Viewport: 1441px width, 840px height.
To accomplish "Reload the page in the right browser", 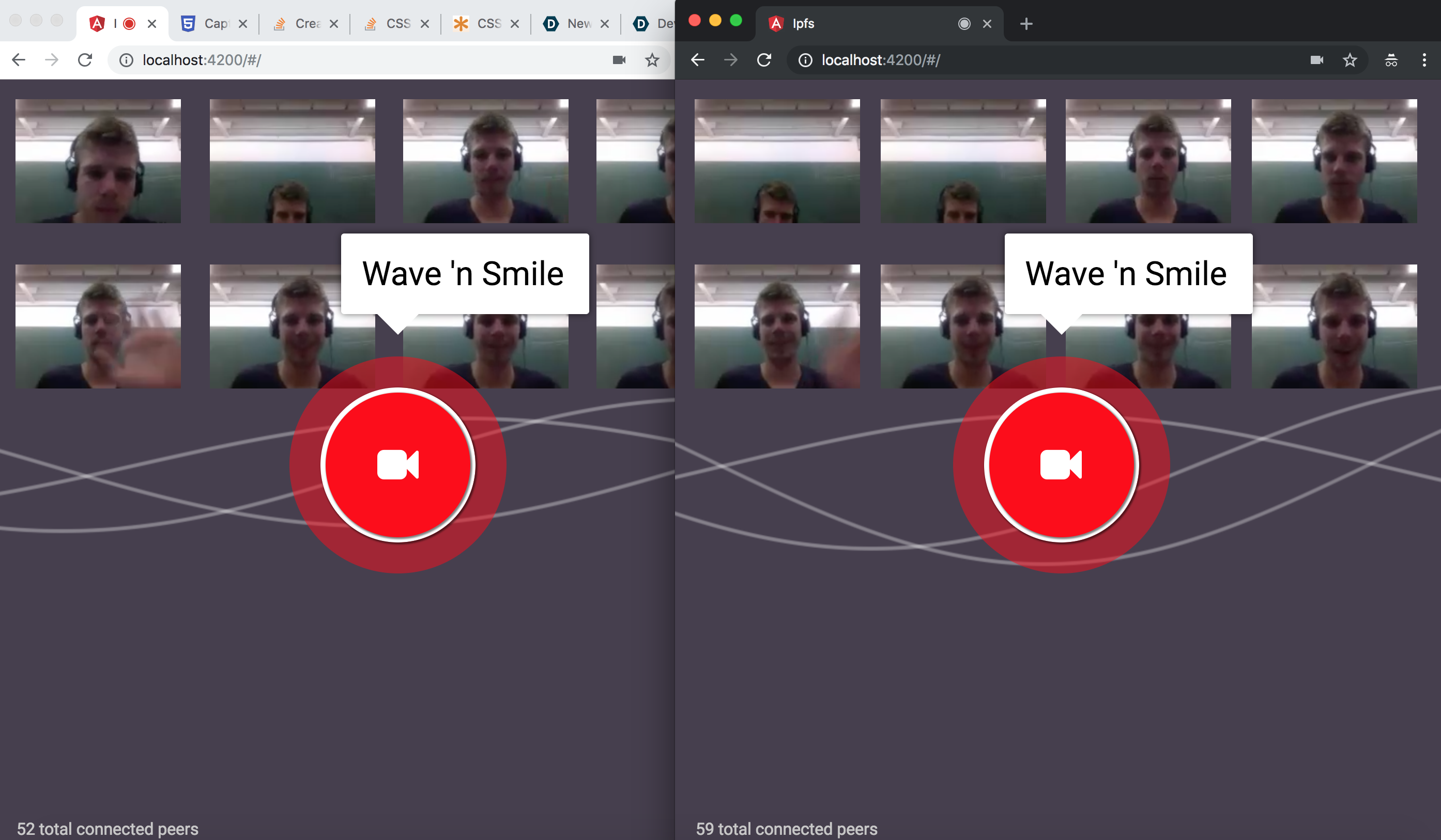I will [x=764, y=60].
